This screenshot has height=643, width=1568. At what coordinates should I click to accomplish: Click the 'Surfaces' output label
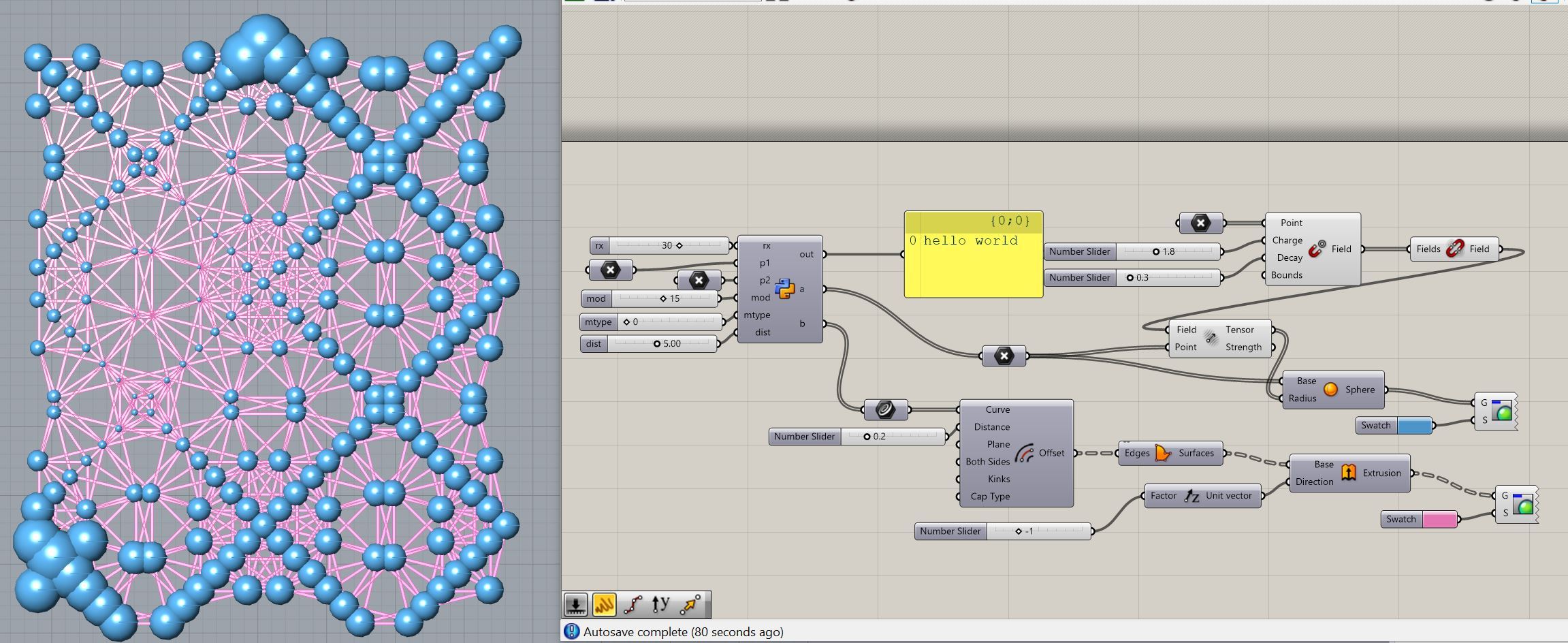(1196, 453)
